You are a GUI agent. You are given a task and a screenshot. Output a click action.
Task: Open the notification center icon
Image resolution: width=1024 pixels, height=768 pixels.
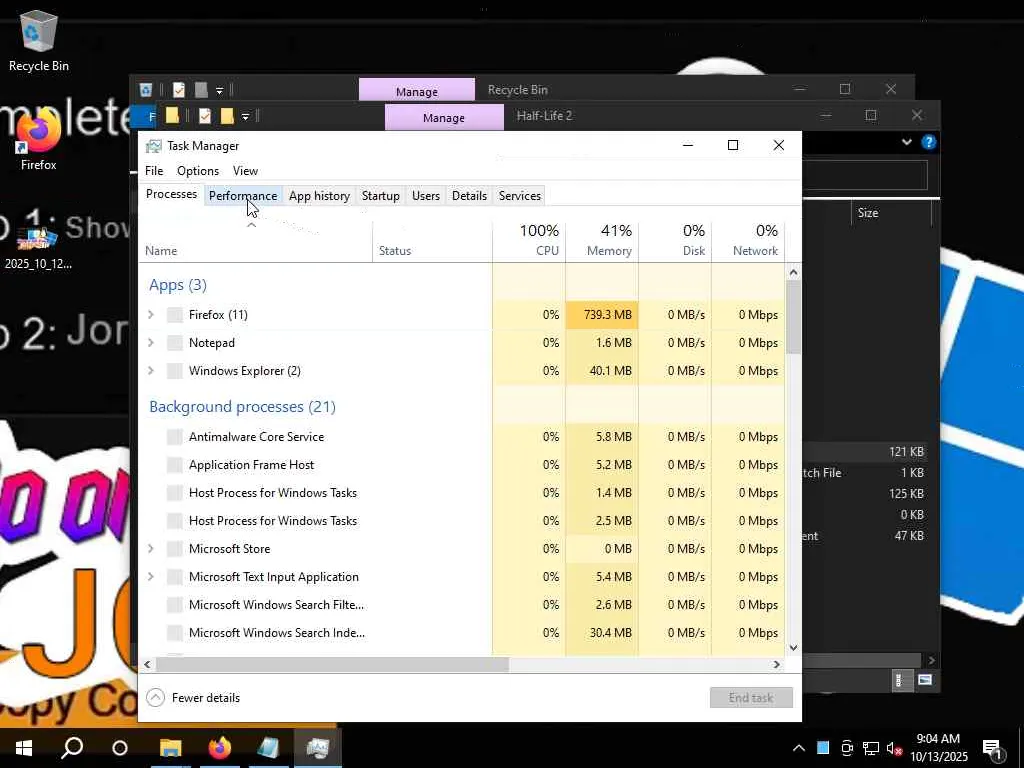click(993, 749)
